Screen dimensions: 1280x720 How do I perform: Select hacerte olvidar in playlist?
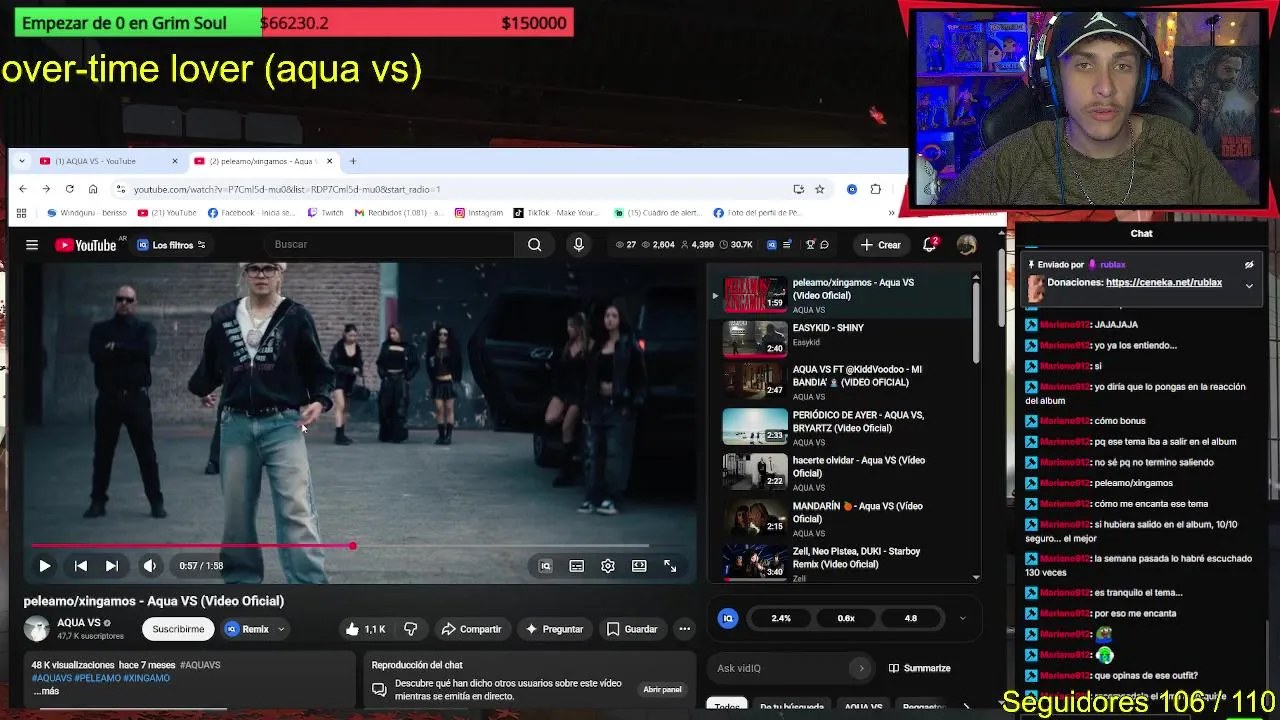[x=840, y=472]
